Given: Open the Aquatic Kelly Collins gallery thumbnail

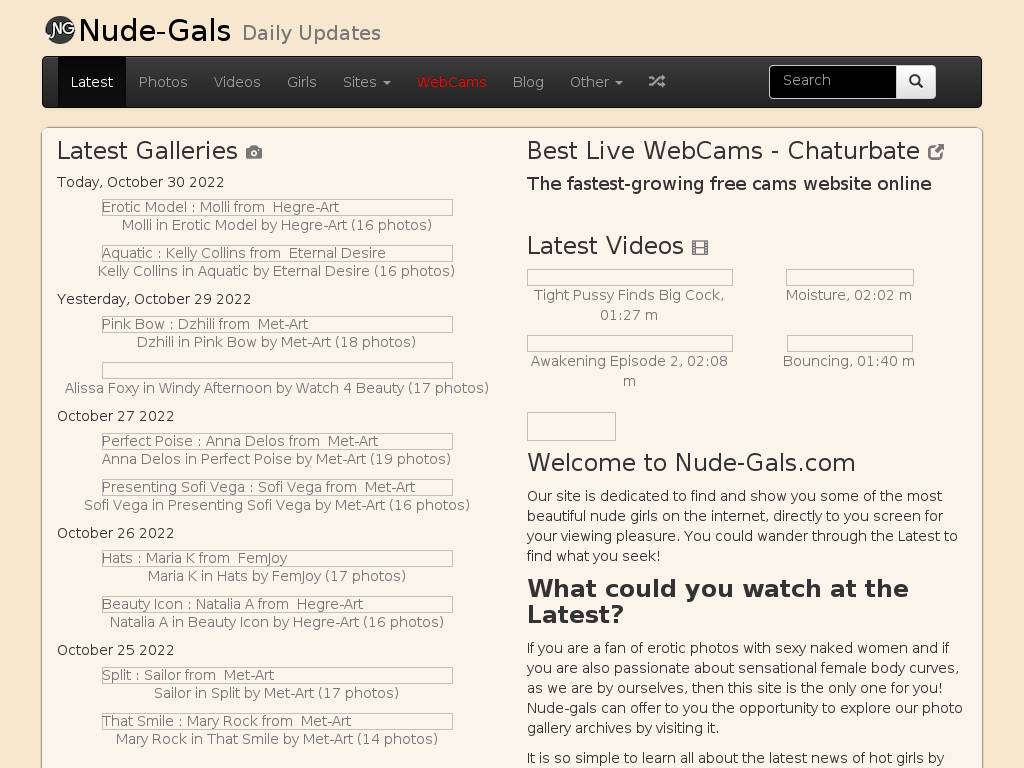Looking at the screenshot, I should coord(277,253).
